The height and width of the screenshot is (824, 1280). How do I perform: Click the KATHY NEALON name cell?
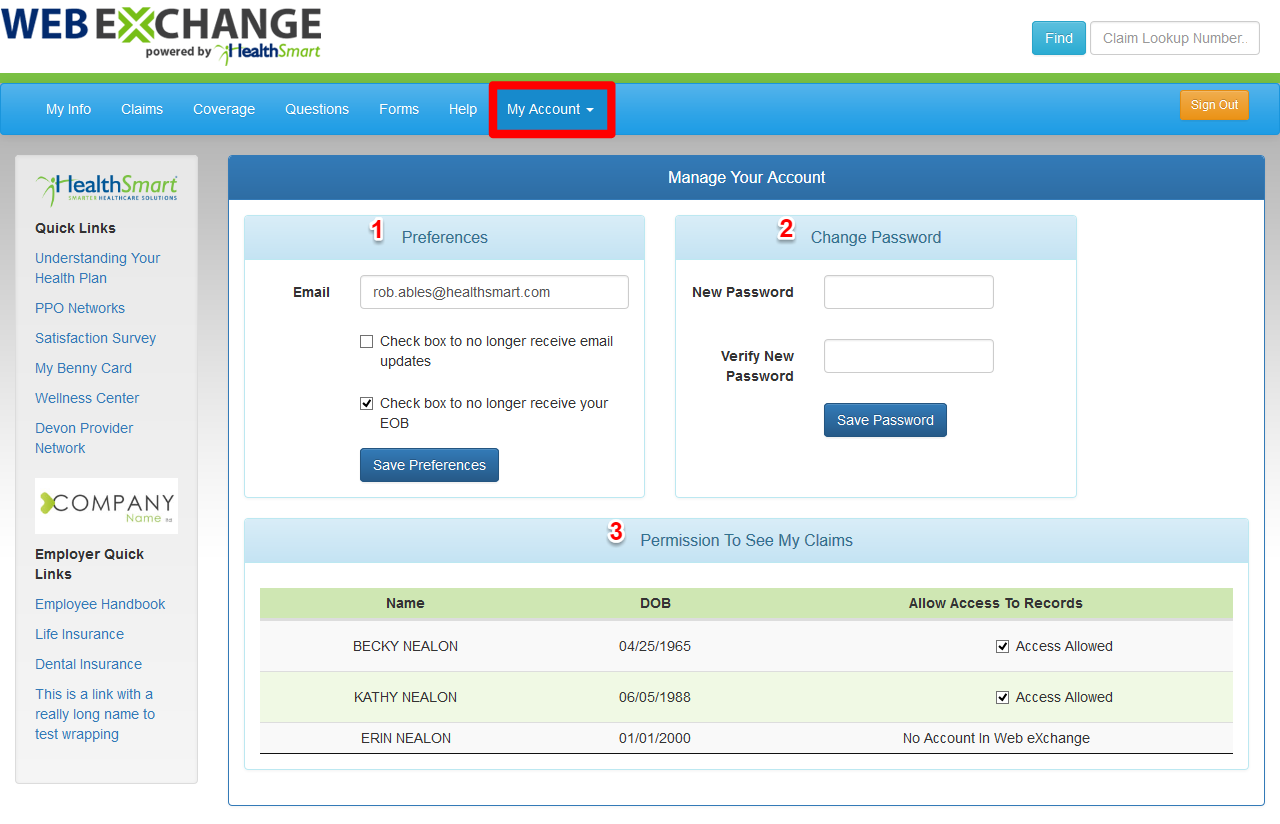pos(405,697)
